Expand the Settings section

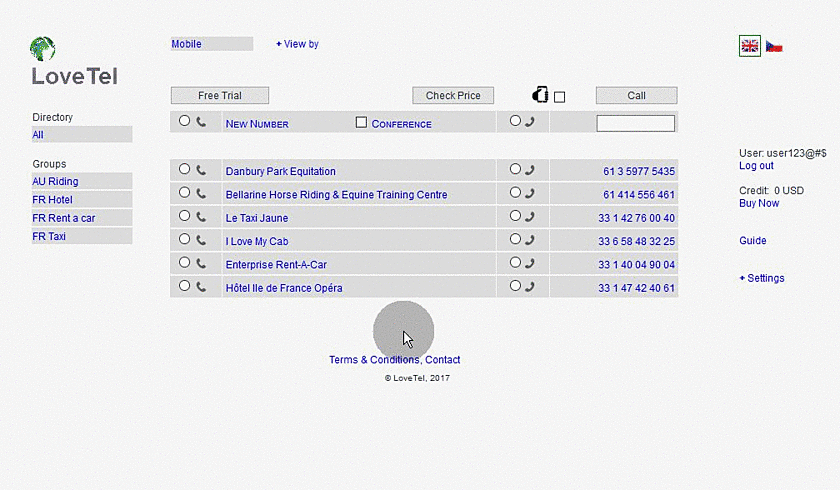click(762, 278)
